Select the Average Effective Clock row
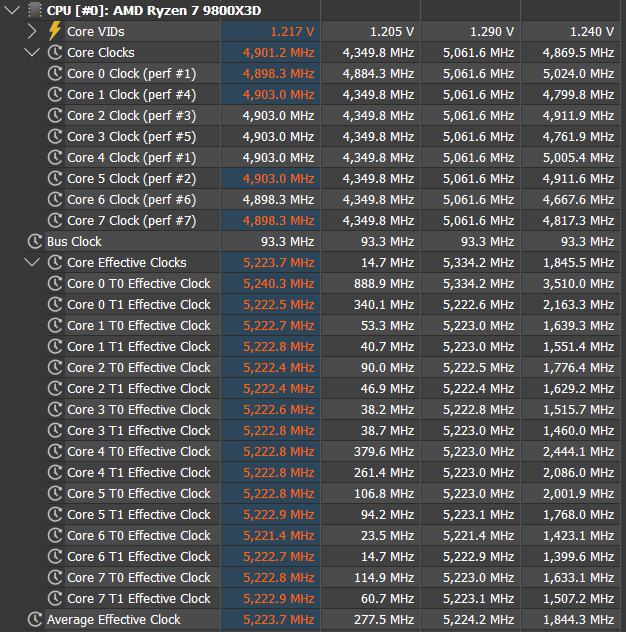The height and width of the screenshot is (632, 626). (322, 620)
